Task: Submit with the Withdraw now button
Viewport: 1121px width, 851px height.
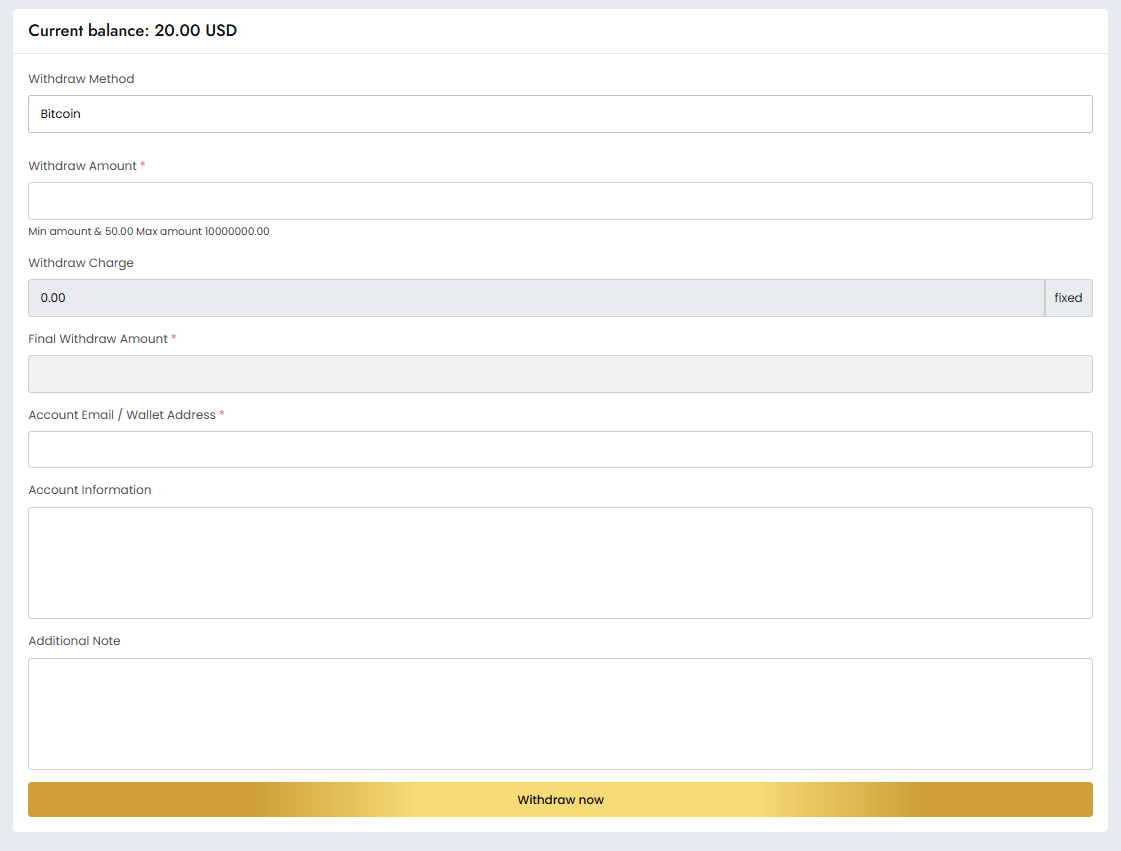Action: 560,800
